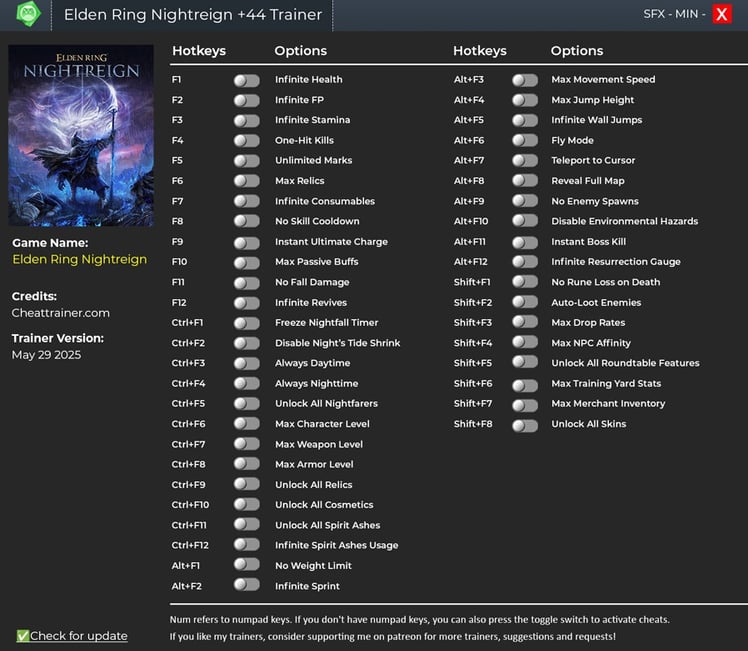Toggle Auto-Loot Enemies

point(525,302)
